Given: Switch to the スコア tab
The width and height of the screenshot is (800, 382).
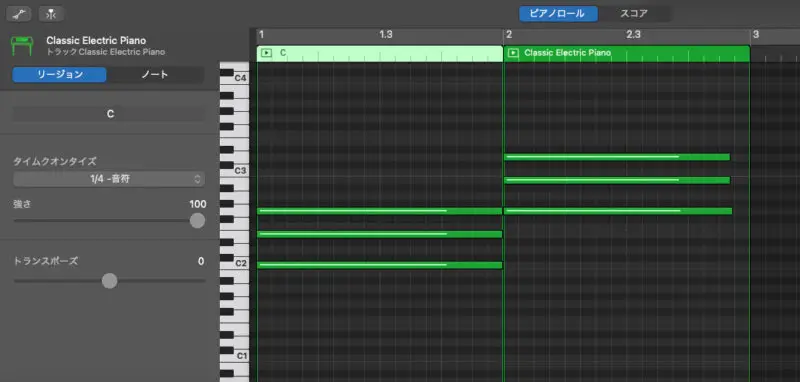Looking at the screenshot, I should click(634, 14).
